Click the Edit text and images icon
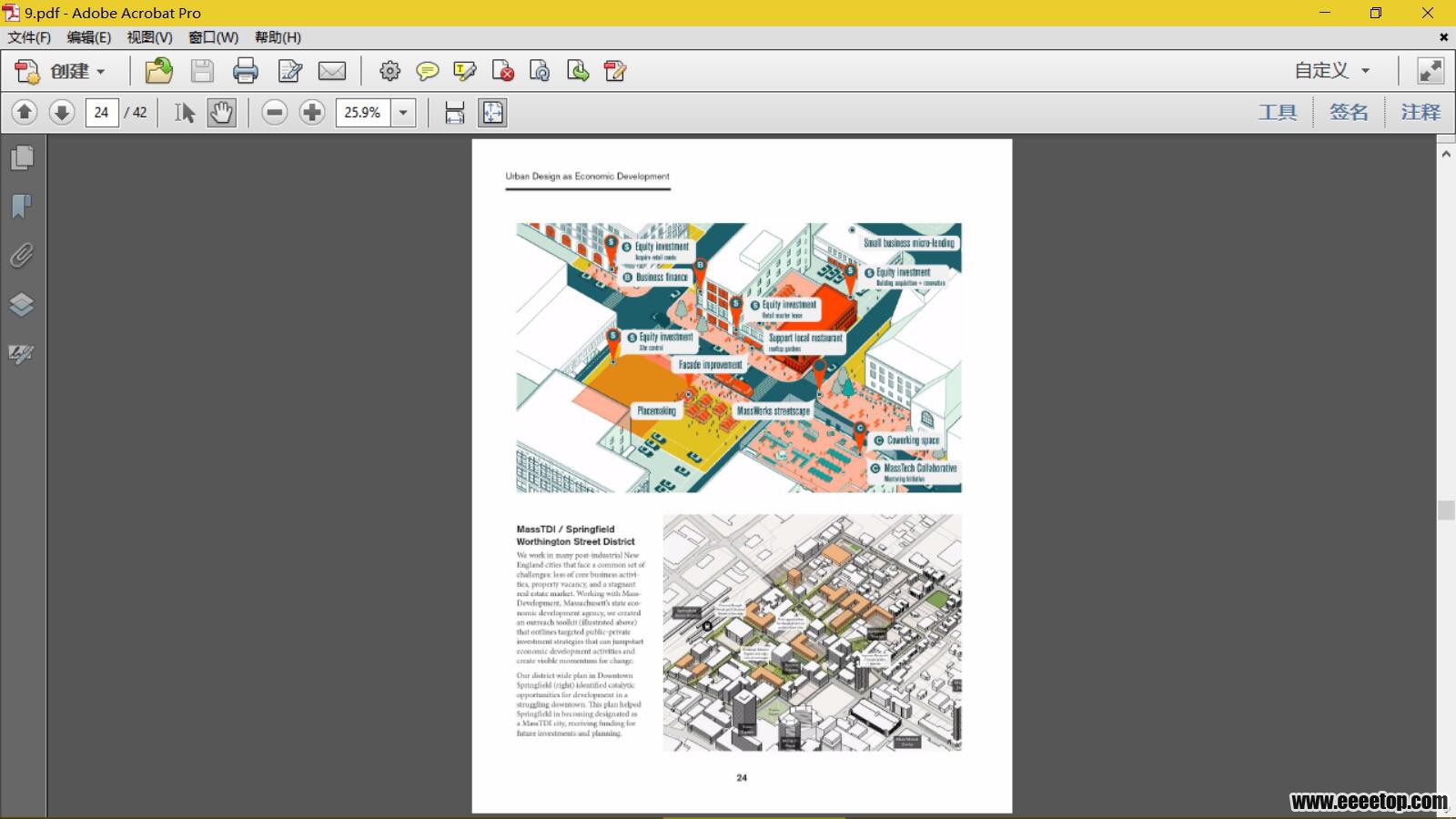The width and height of the screenshot is (1456, 819). [290, 71]
